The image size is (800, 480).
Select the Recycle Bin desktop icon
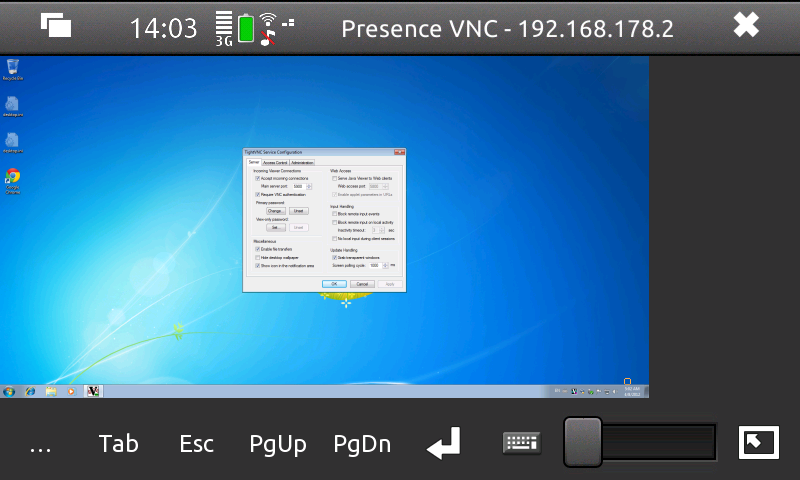[x=13, y=68]
